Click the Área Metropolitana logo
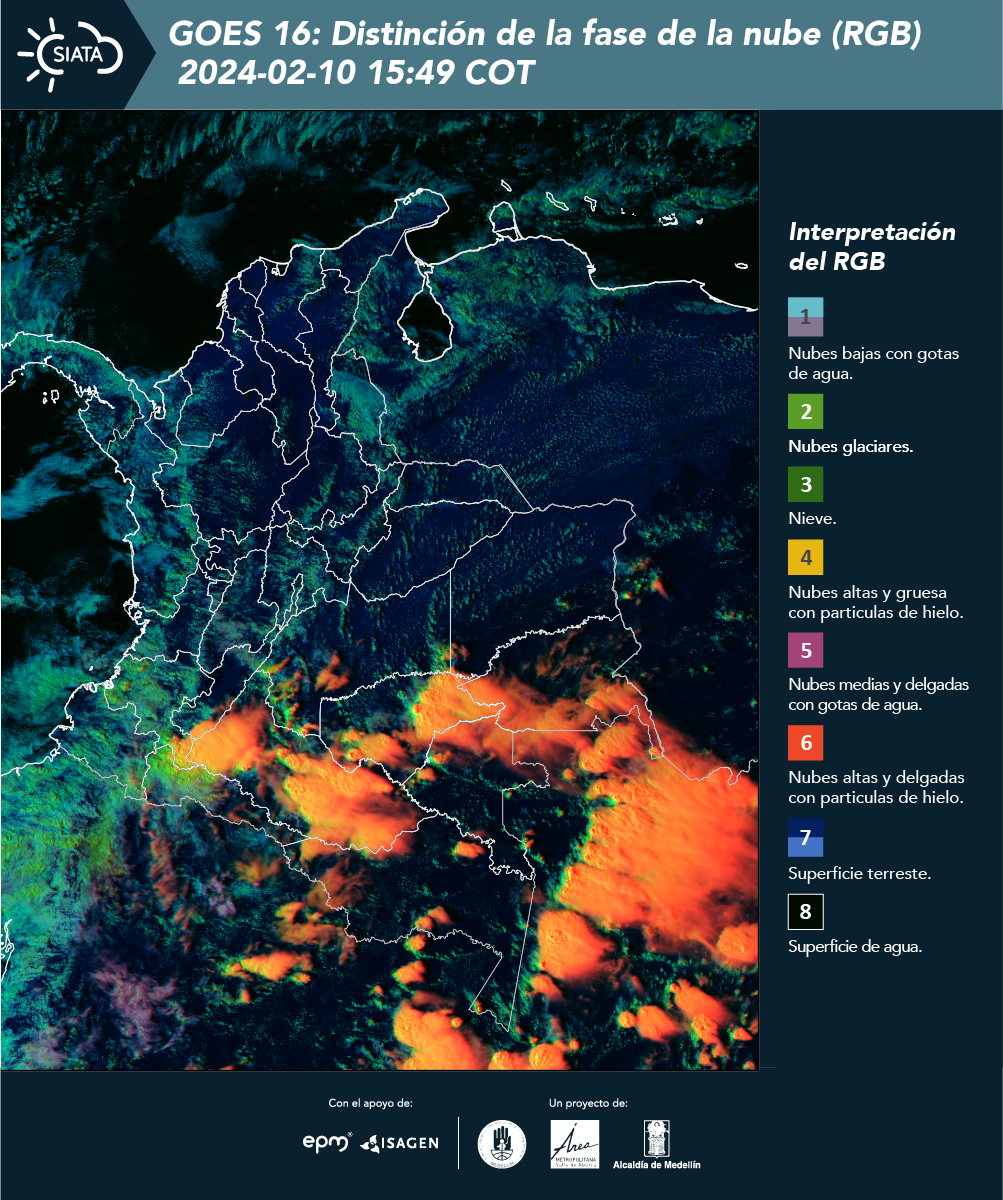Viewport: 1003px width, 1200px height. (x=575, y=1143)
